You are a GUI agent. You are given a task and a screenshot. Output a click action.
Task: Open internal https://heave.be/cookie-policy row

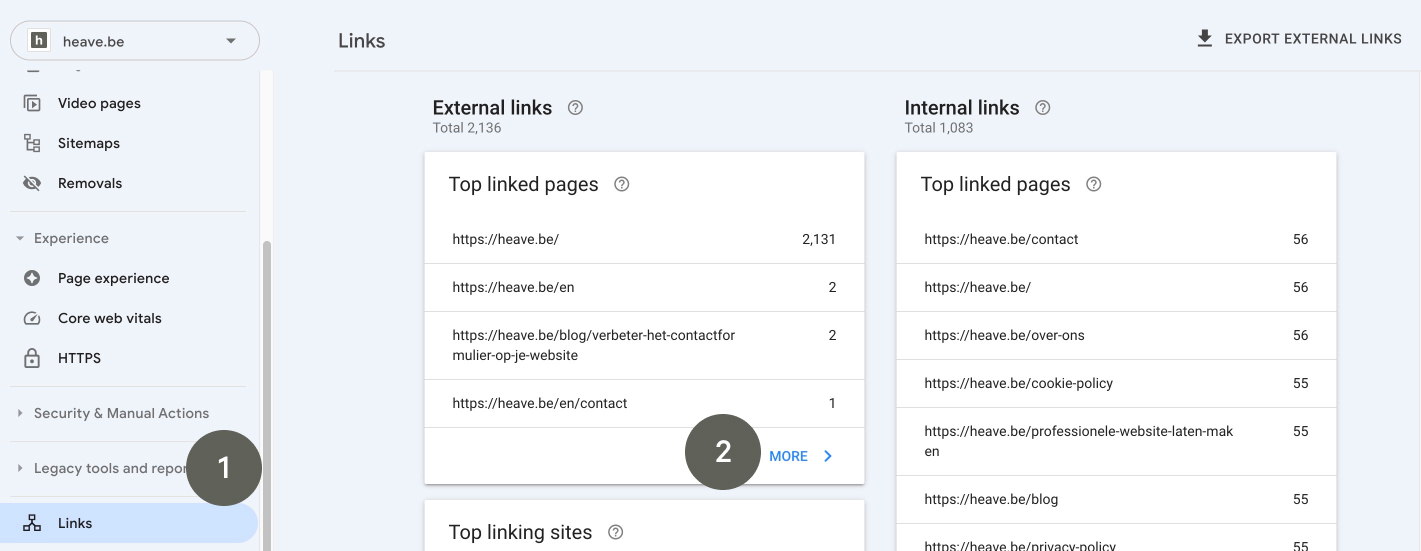coord(1116,383)
